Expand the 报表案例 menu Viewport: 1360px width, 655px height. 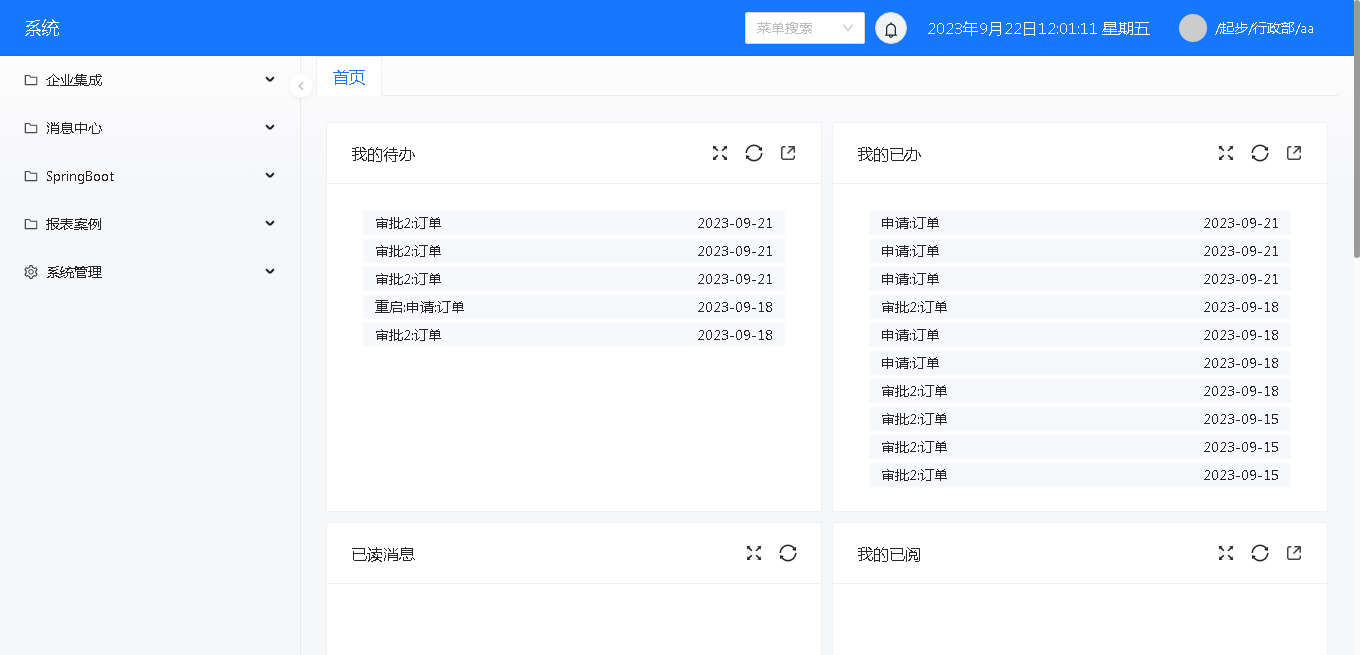coord(150,224)
